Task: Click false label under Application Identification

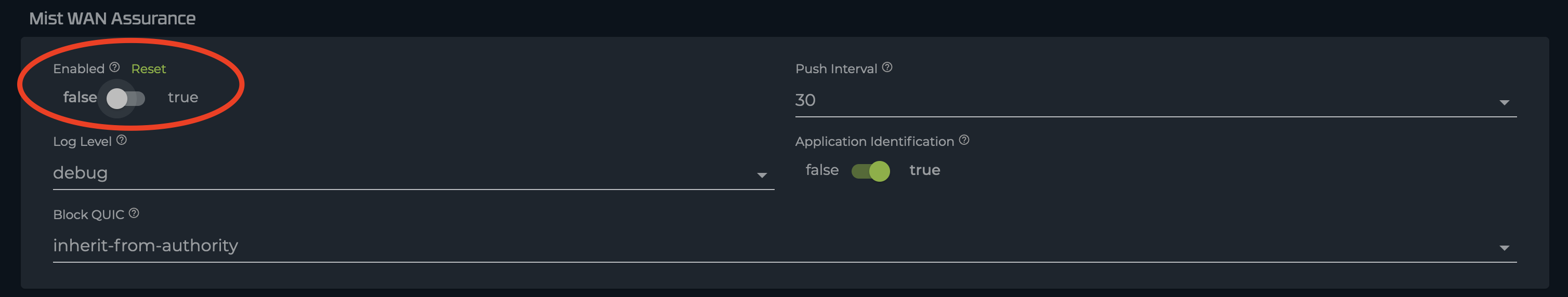Action: pyautogui.click(x=822, y=170)
